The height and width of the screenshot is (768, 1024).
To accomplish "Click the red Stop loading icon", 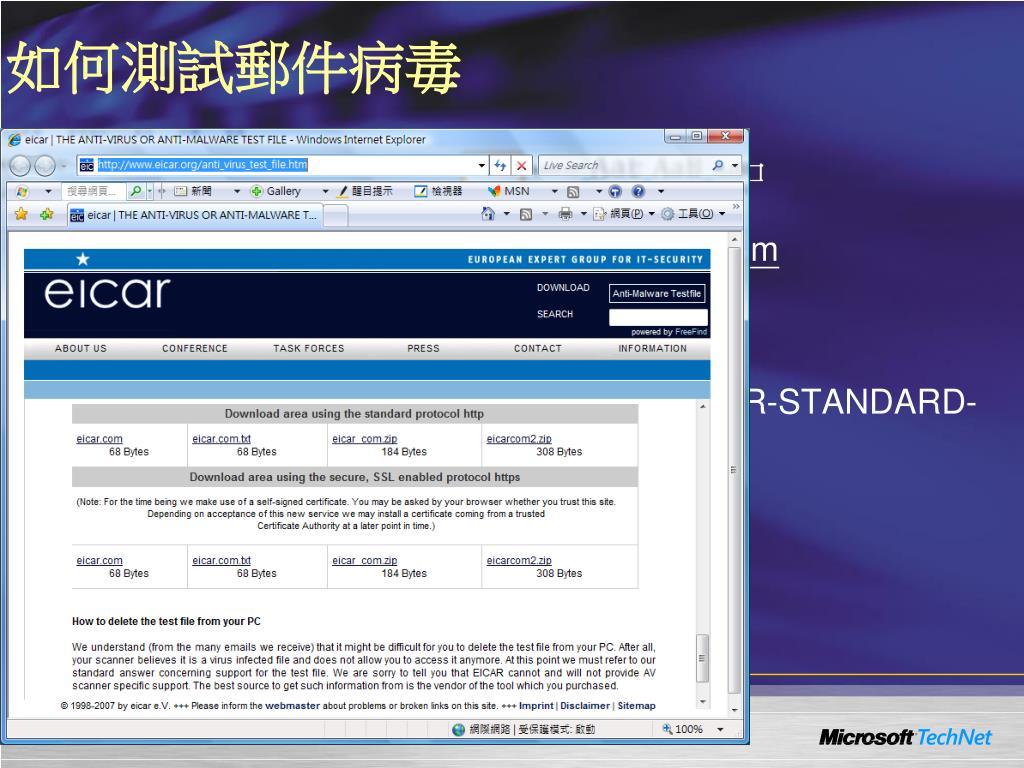I will 521,165.
